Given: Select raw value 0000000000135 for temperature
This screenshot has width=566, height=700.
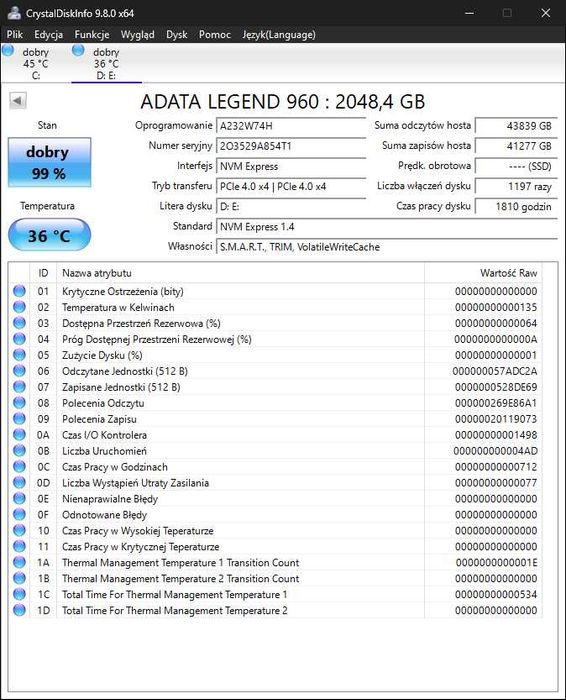Looking at the screenshot, I should [x=496, y=307].
